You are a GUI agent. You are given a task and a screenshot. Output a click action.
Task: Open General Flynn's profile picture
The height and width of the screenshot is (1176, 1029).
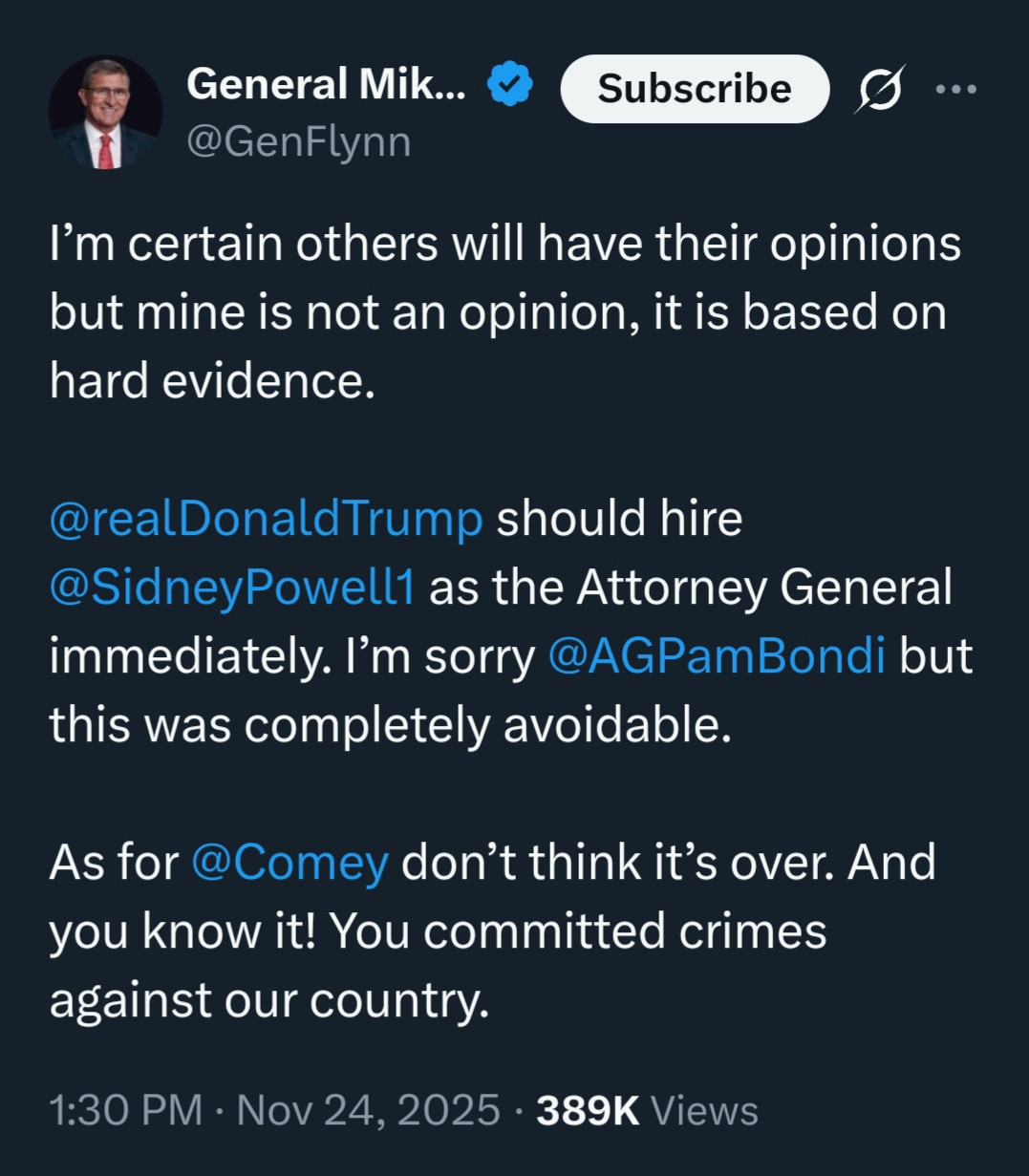pos(105,112)
